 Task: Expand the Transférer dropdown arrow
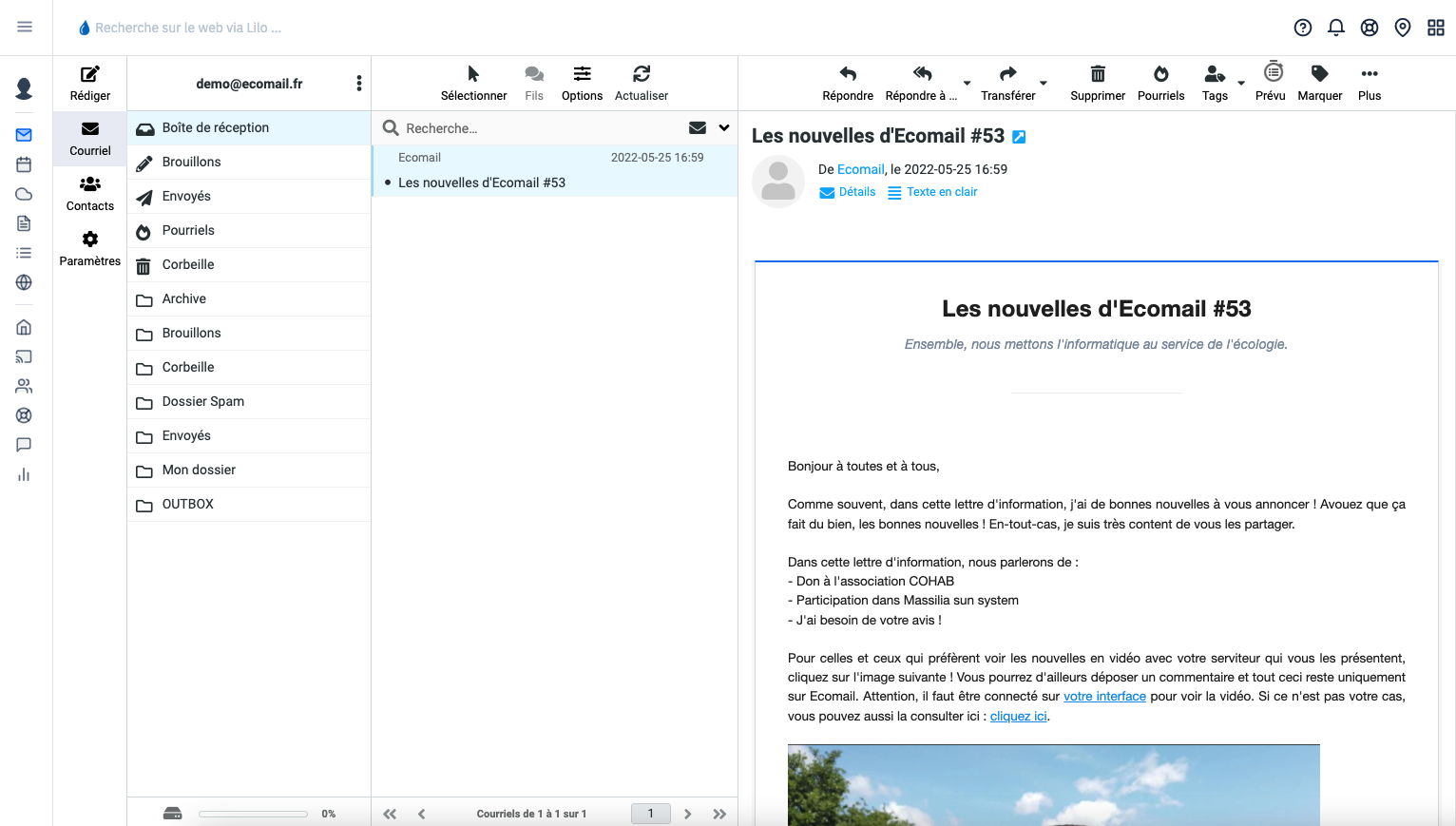1044,84
